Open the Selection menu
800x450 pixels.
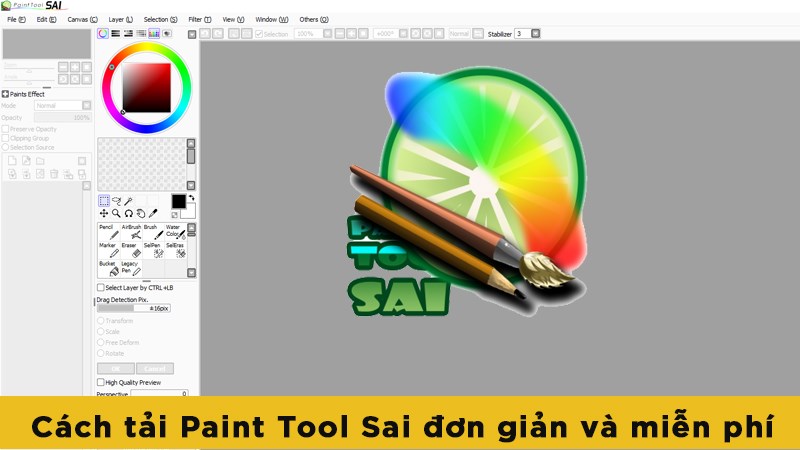[x=160, y=19]
